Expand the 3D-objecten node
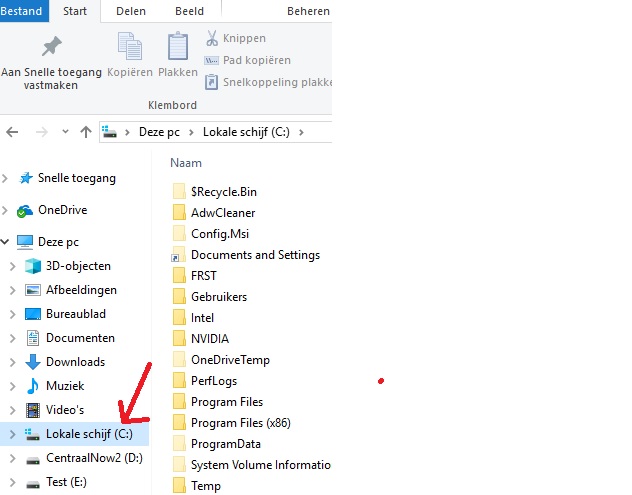Screen dimensions: 632x495 pyautogui.click(x=12, y=266)
